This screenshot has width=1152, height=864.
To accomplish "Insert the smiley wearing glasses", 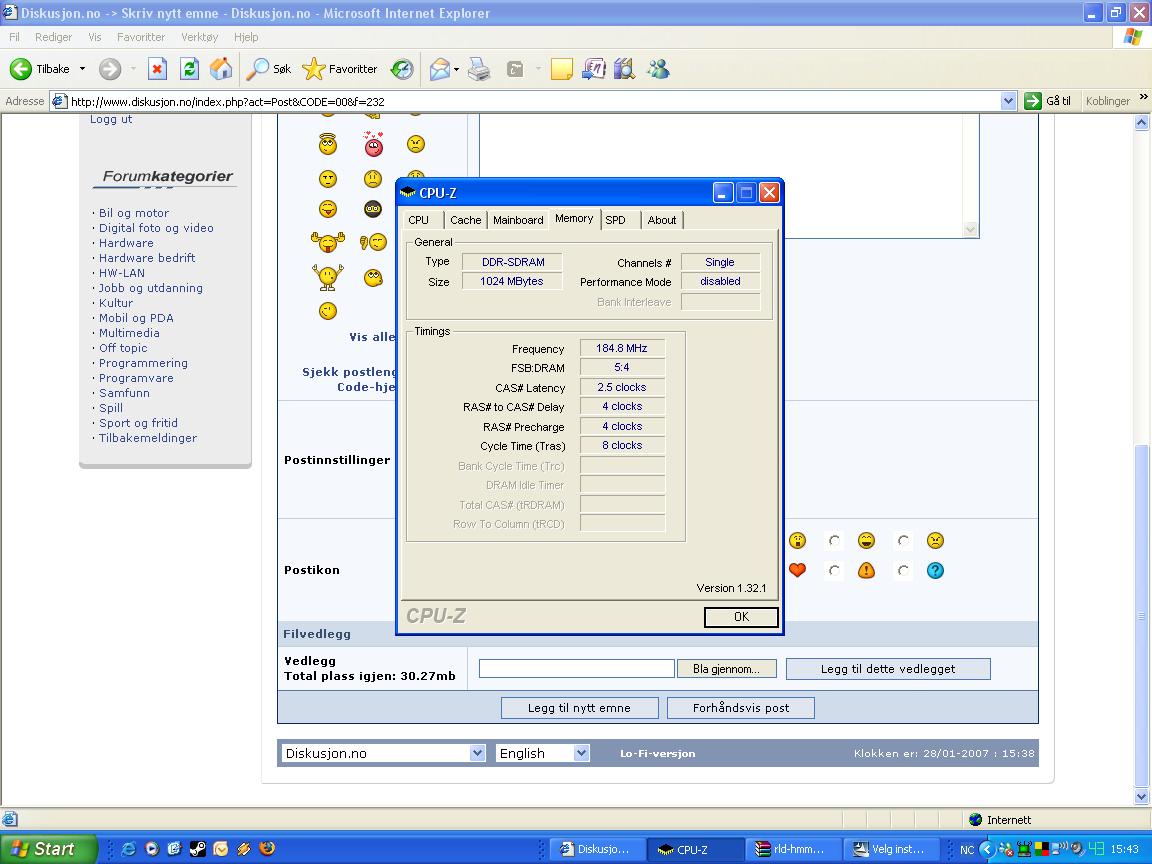I will [373, 209].
